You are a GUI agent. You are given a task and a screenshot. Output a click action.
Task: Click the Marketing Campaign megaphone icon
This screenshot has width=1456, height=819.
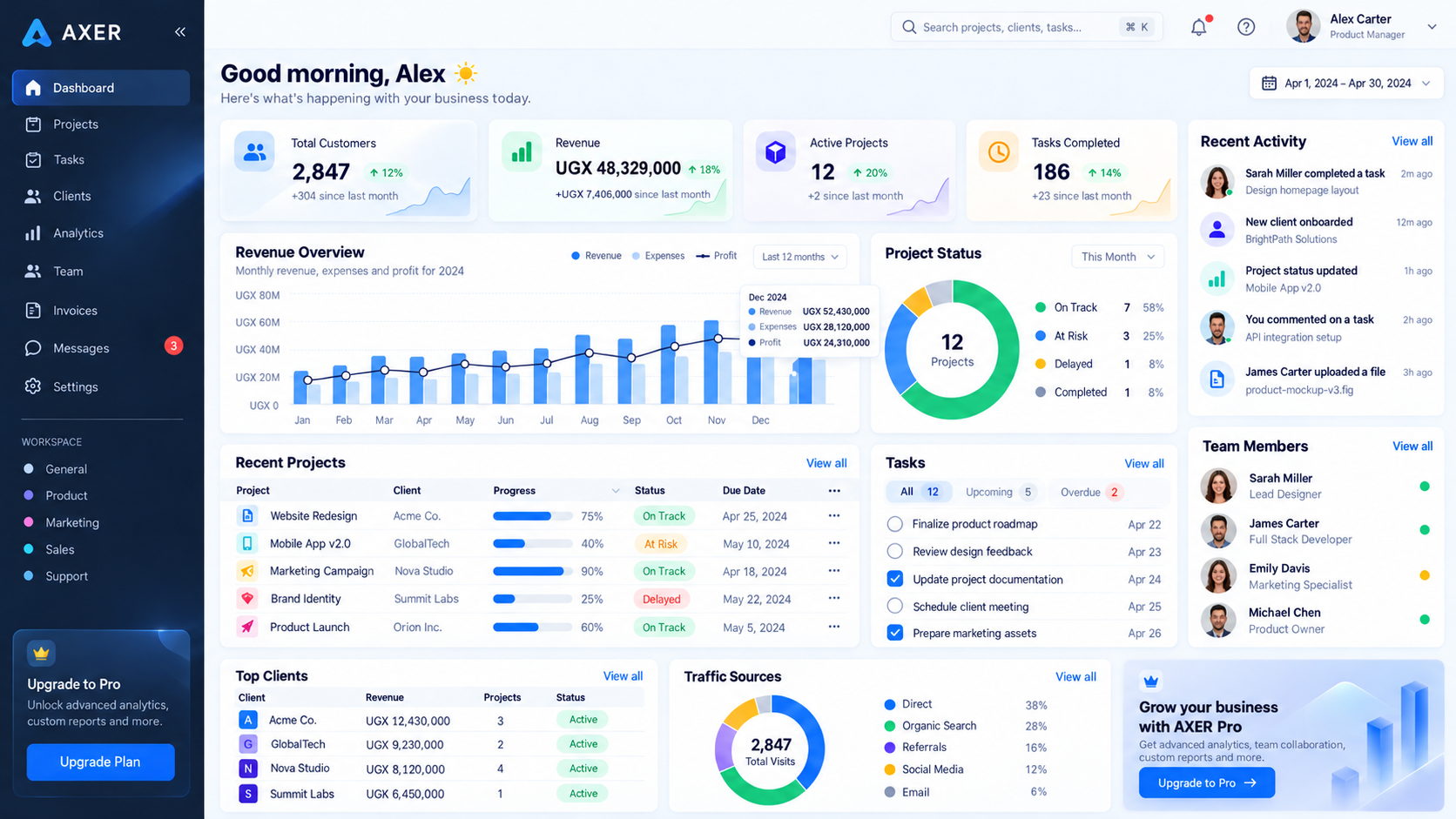tap(247, 571)
